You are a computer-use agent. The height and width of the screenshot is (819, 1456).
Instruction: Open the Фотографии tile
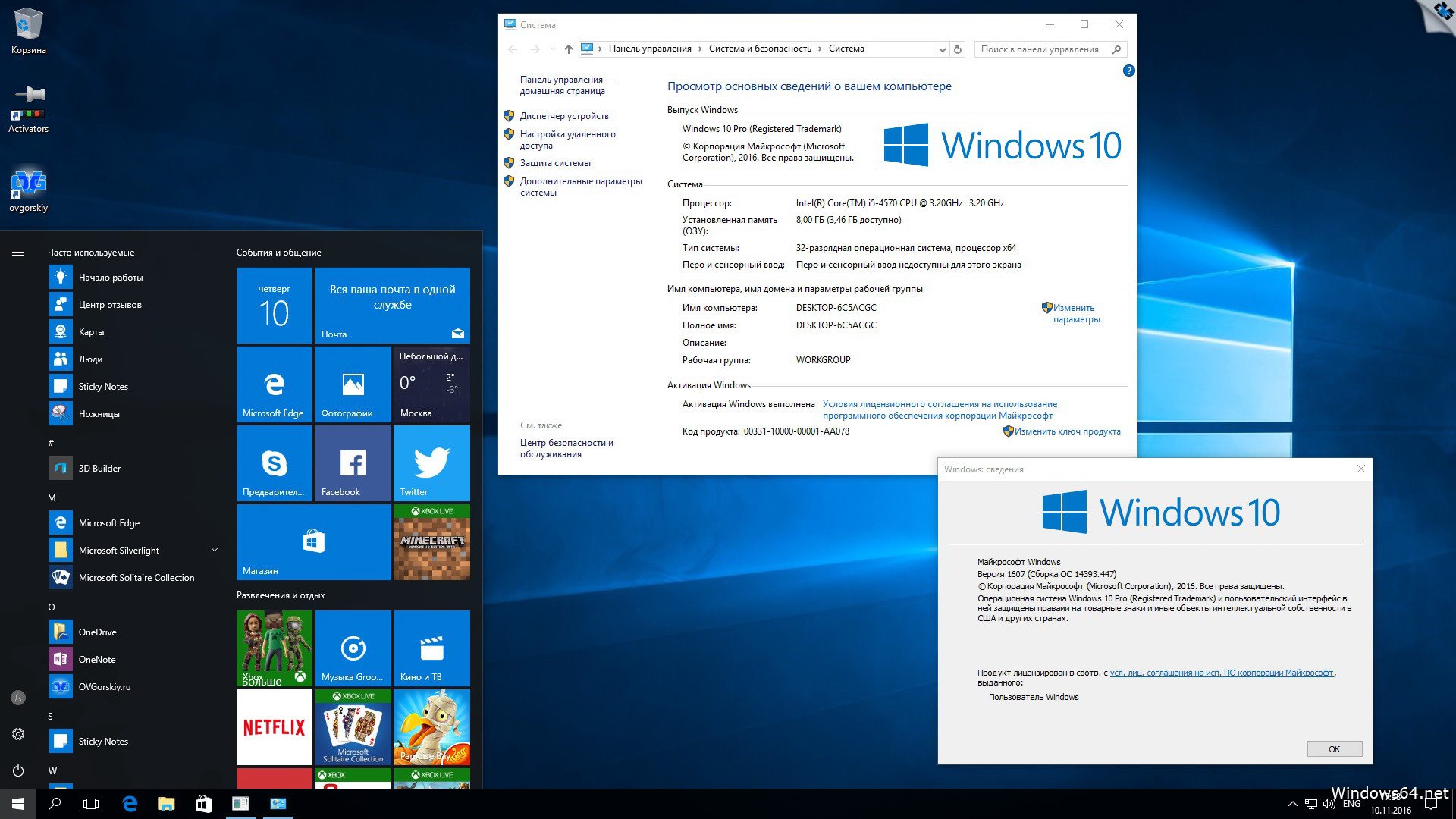click(353, 384)
